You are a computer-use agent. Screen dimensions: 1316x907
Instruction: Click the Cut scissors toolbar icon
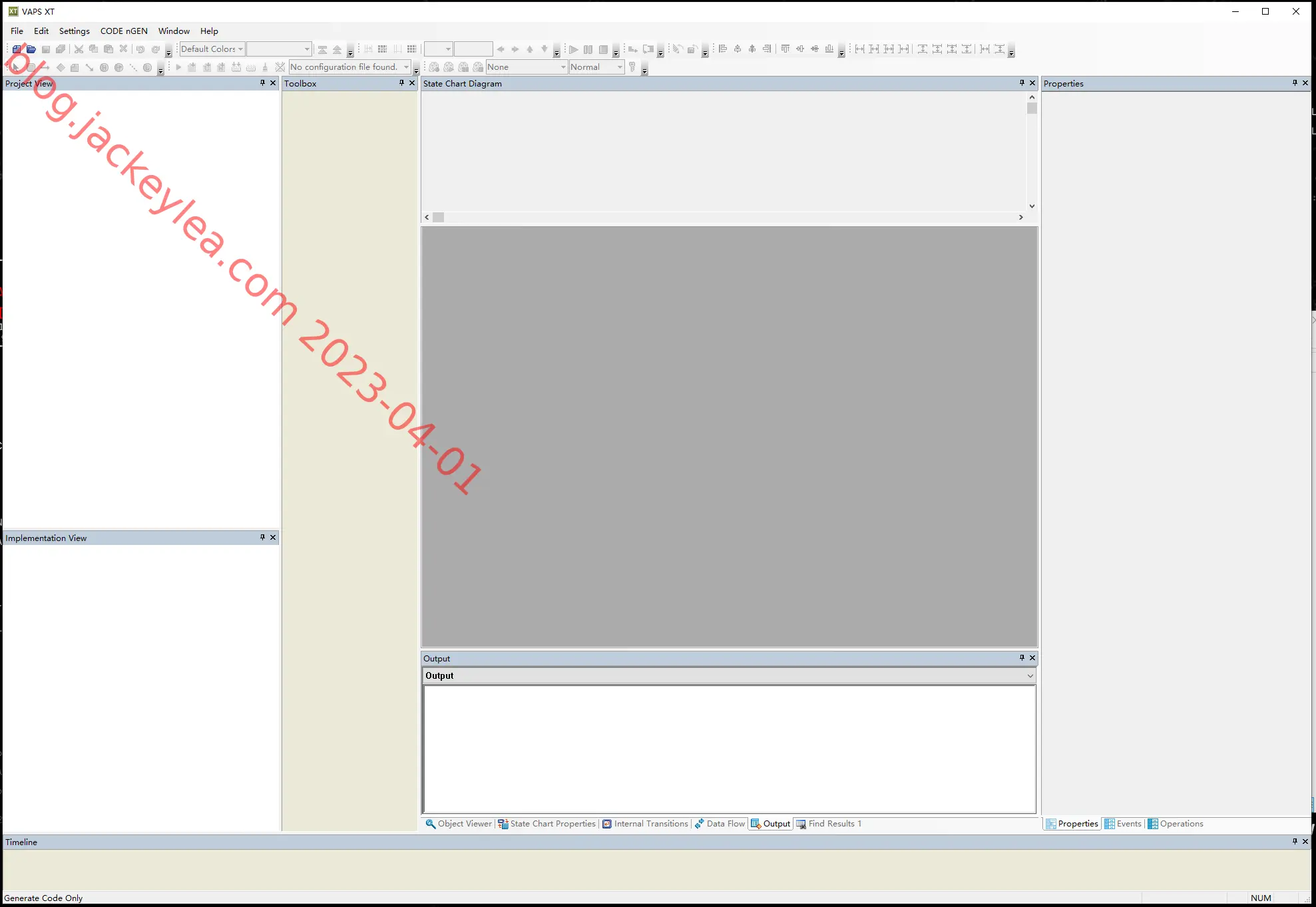[79, 49]
